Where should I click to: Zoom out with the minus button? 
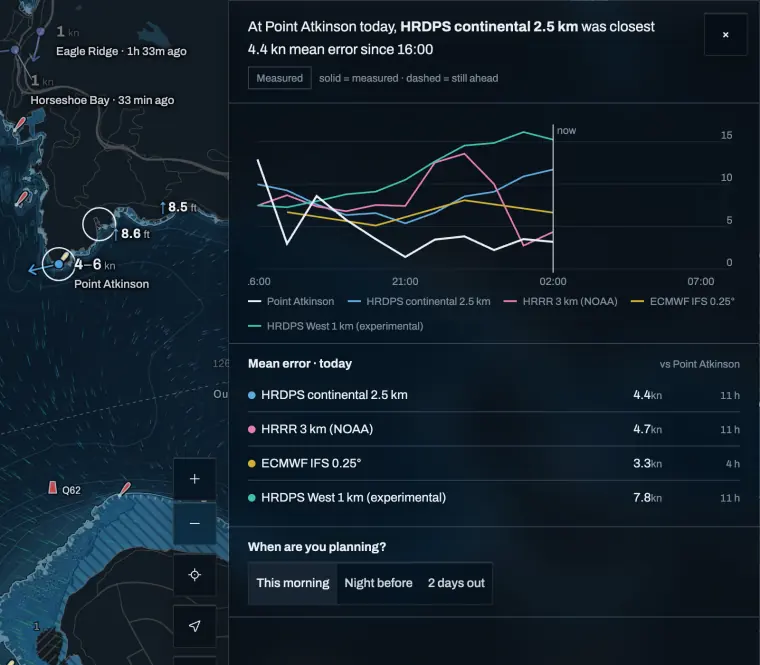tap(194, 523)
